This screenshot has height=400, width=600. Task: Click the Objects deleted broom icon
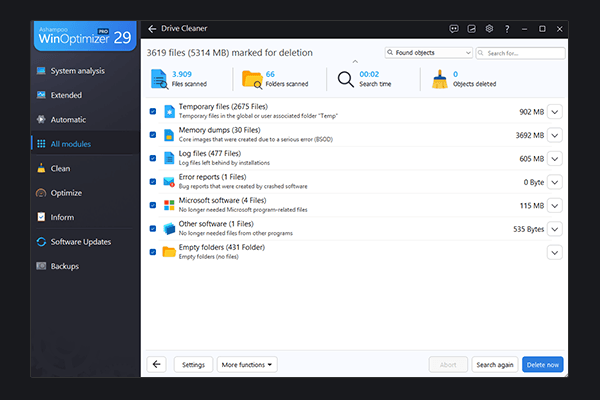(x=440, y=79)
